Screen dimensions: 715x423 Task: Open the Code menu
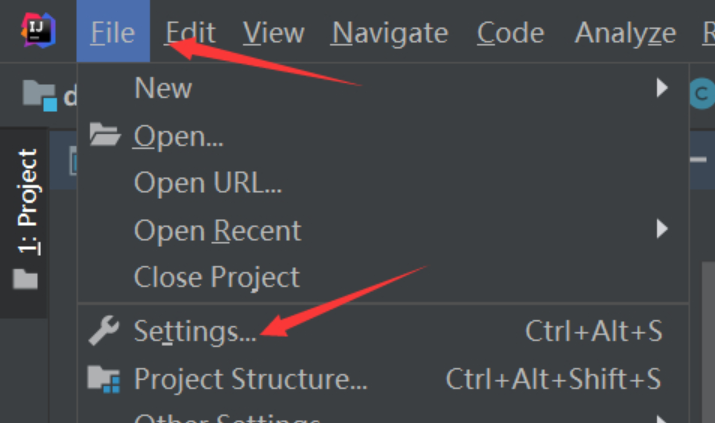click(x=510, y=33)
